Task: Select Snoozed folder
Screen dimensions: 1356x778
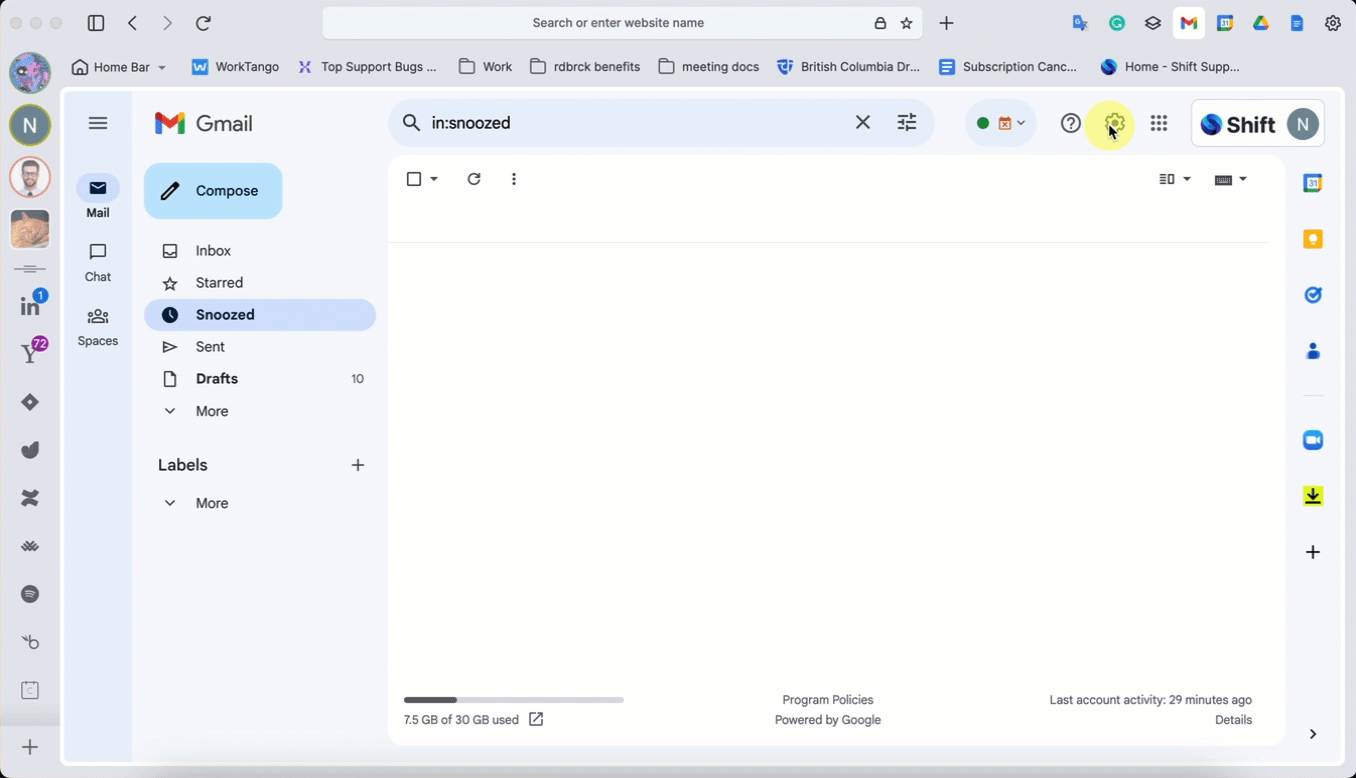Action: click(x=260, y=315)
